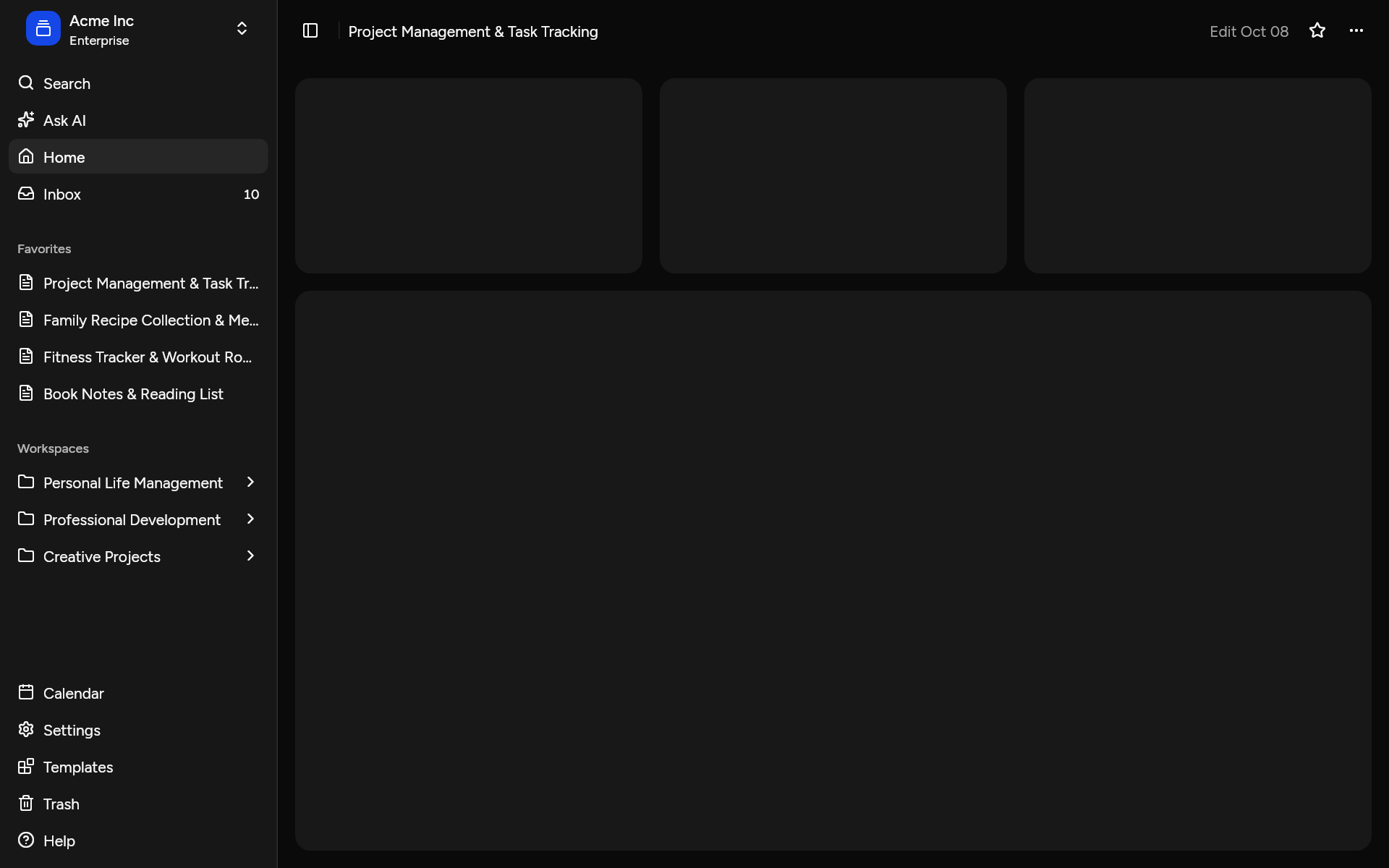Click the Project Management & Task Tracking title
This screenshot has width=1389, height=868.
point(473,32)
